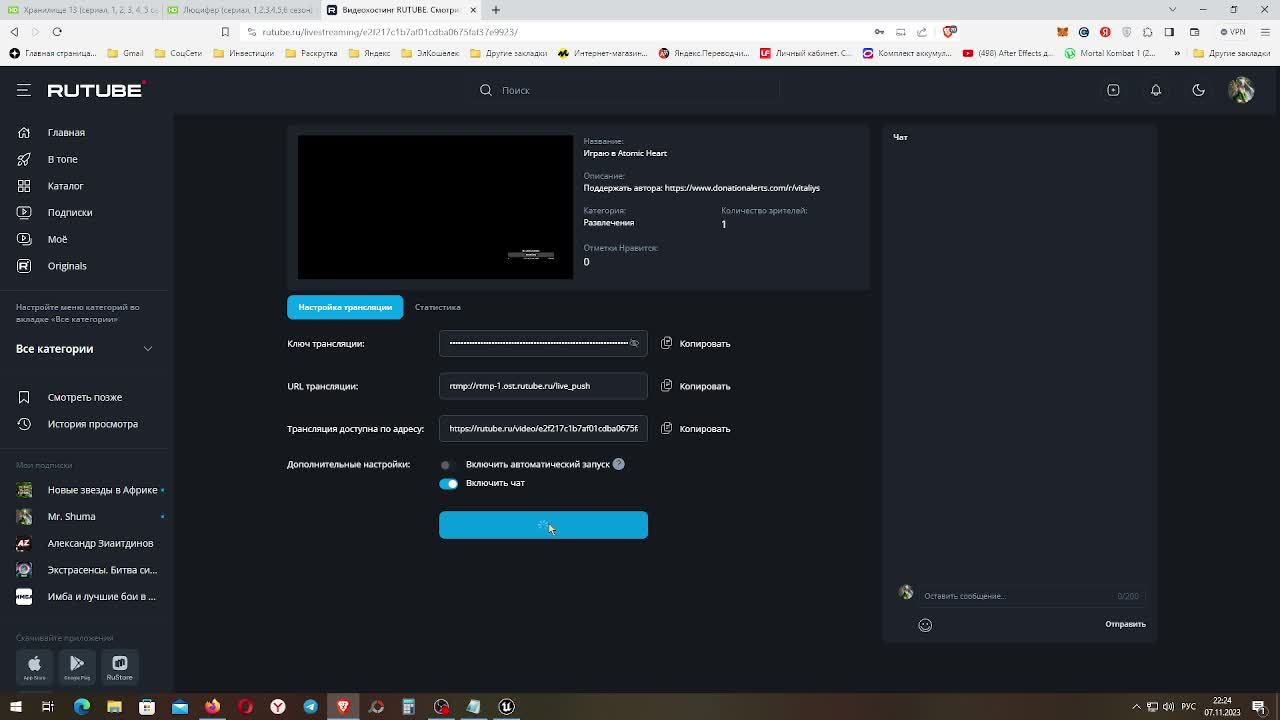Click App Store download icon
The image size is (1280, 720).
[x=34, y=666]
